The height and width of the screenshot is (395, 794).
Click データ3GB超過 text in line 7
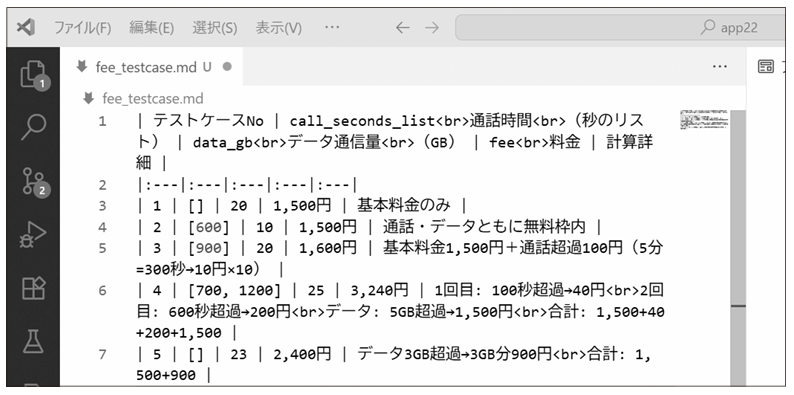coord(409,354)
